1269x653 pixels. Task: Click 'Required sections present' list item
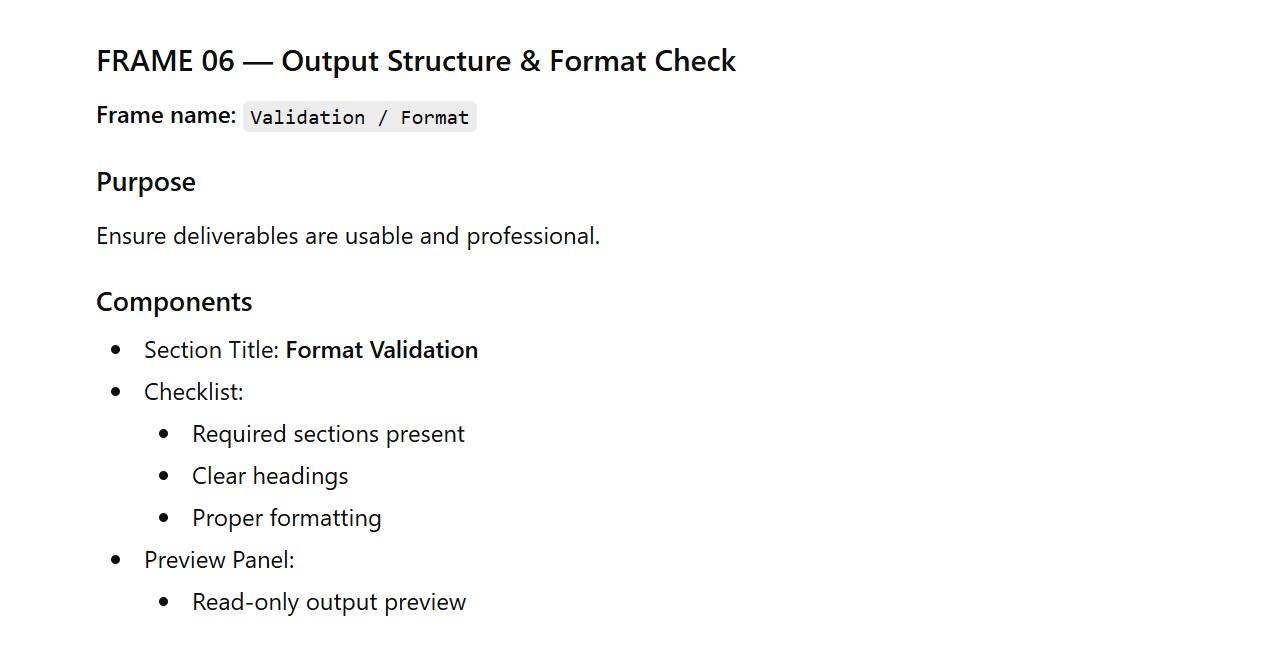[x=328, y=434]
